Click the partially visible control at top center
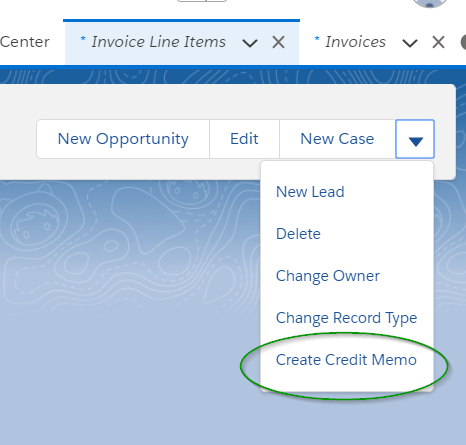Screen dimensions: 466x445 point(202,1)
